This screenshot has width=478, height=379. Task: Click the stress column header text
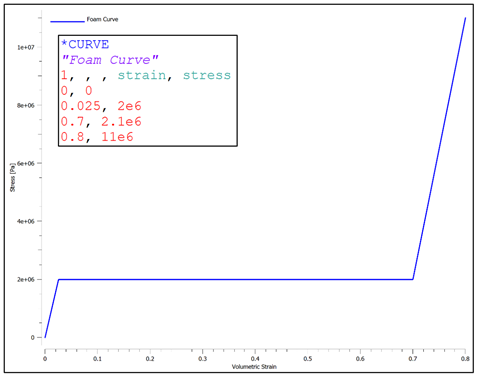(x=207, y=75)
